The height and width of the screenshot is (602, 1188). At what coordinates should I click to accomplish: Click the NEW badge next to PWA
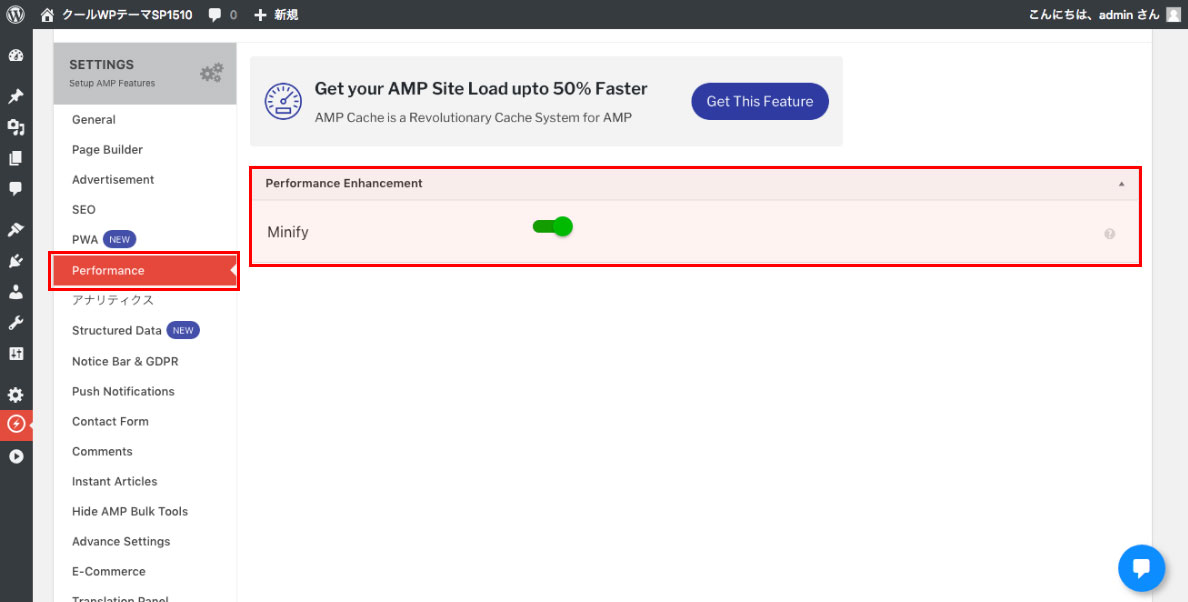click(x=120, y=239)
